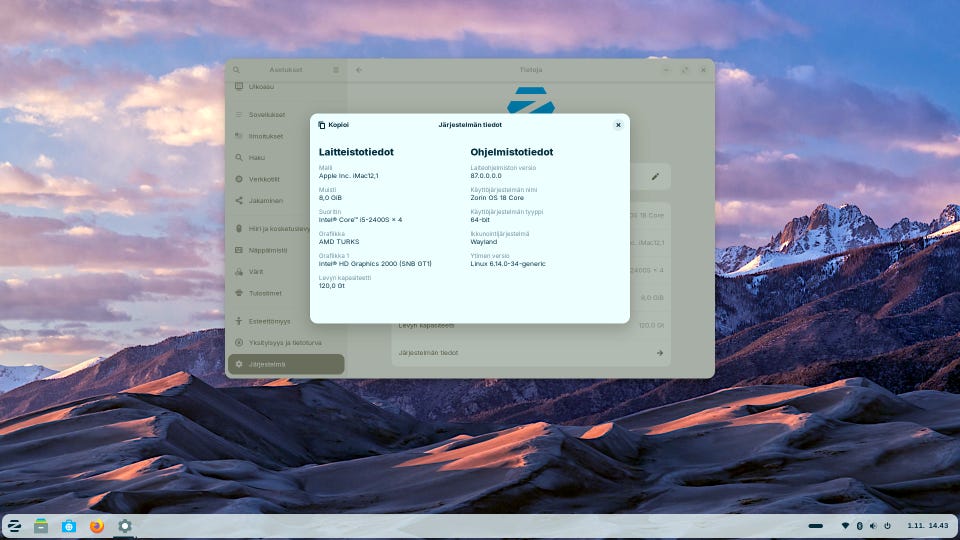Click pencil icon to edit device name

(x=655, y=177)
